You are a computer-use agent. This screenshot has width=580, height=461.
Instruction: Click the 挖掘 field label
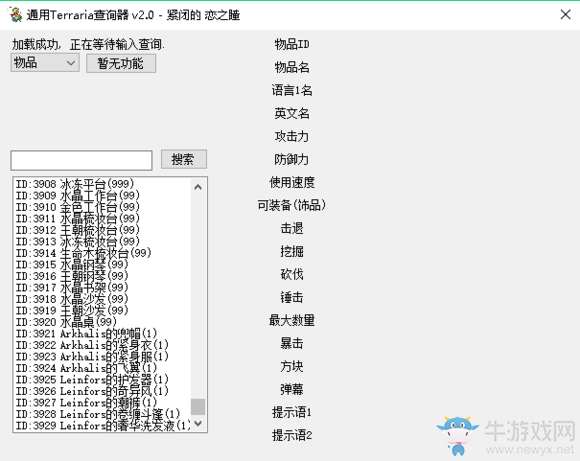[x=292, y=251]
